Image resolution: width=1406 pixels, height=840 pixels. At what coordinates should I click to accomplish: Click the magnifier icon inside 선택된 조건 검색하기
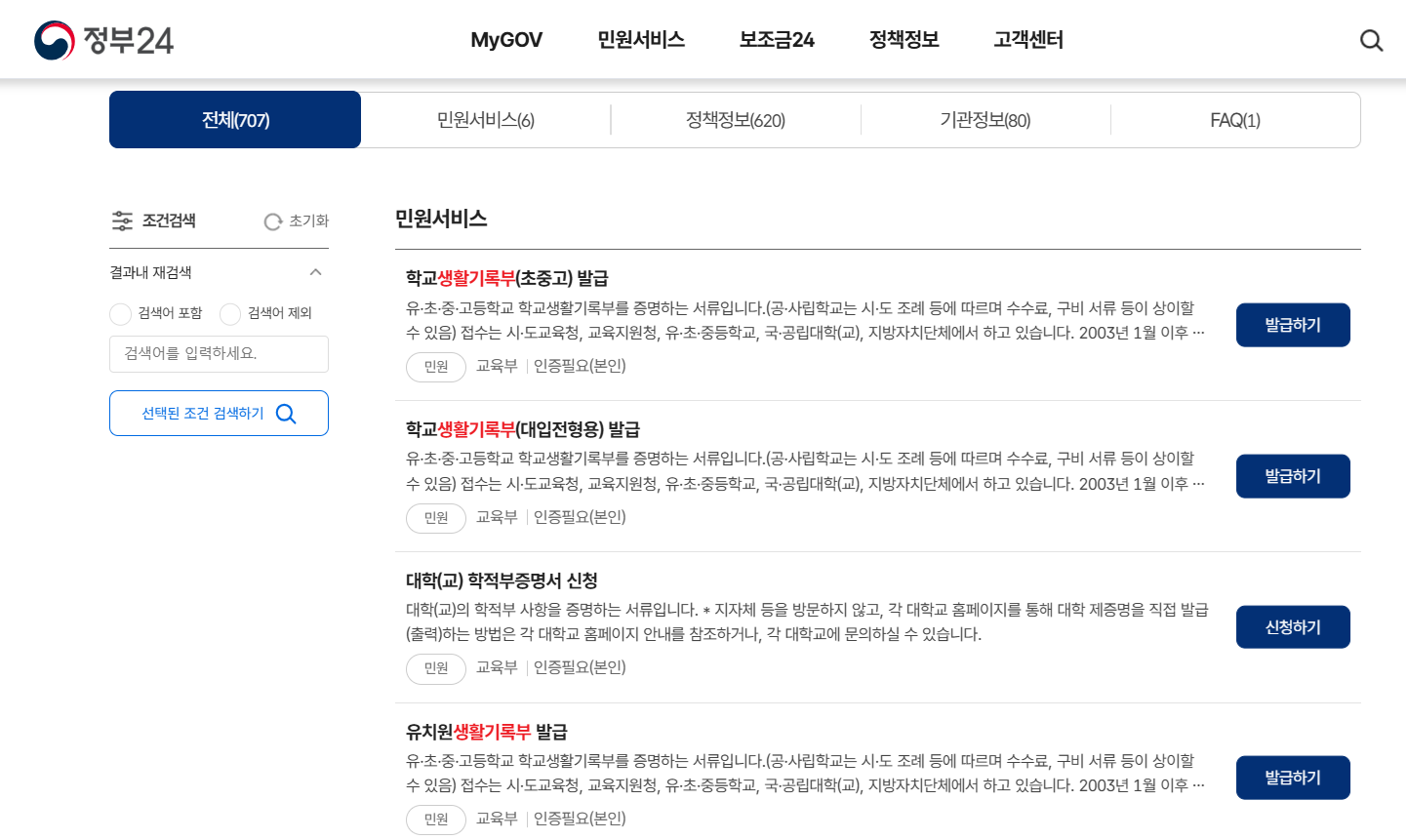pos(286,413)
